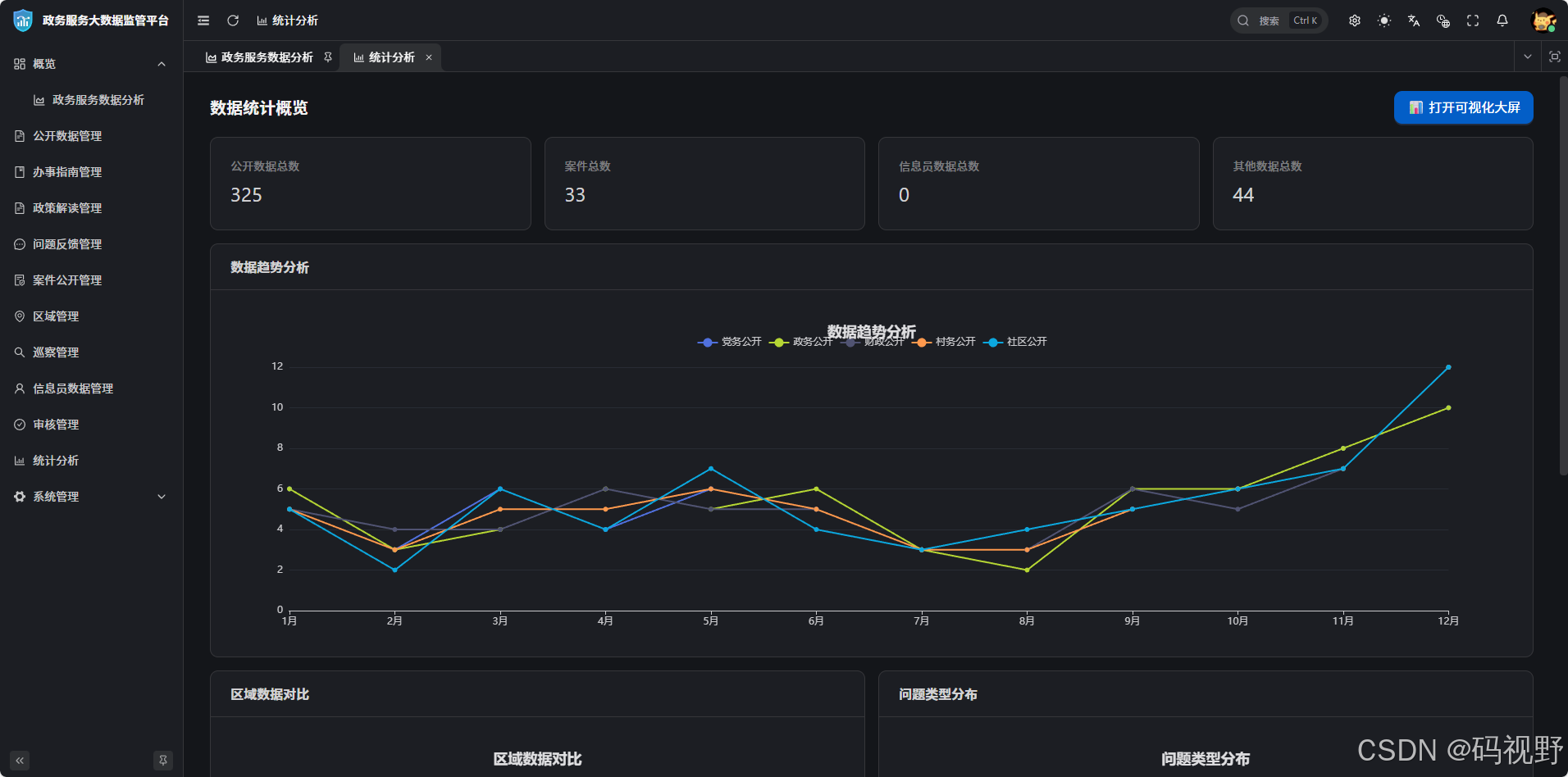Viewport: 1568px width, 777px height.
Task: Open the language translation icon
Action: pos(1414,20)
